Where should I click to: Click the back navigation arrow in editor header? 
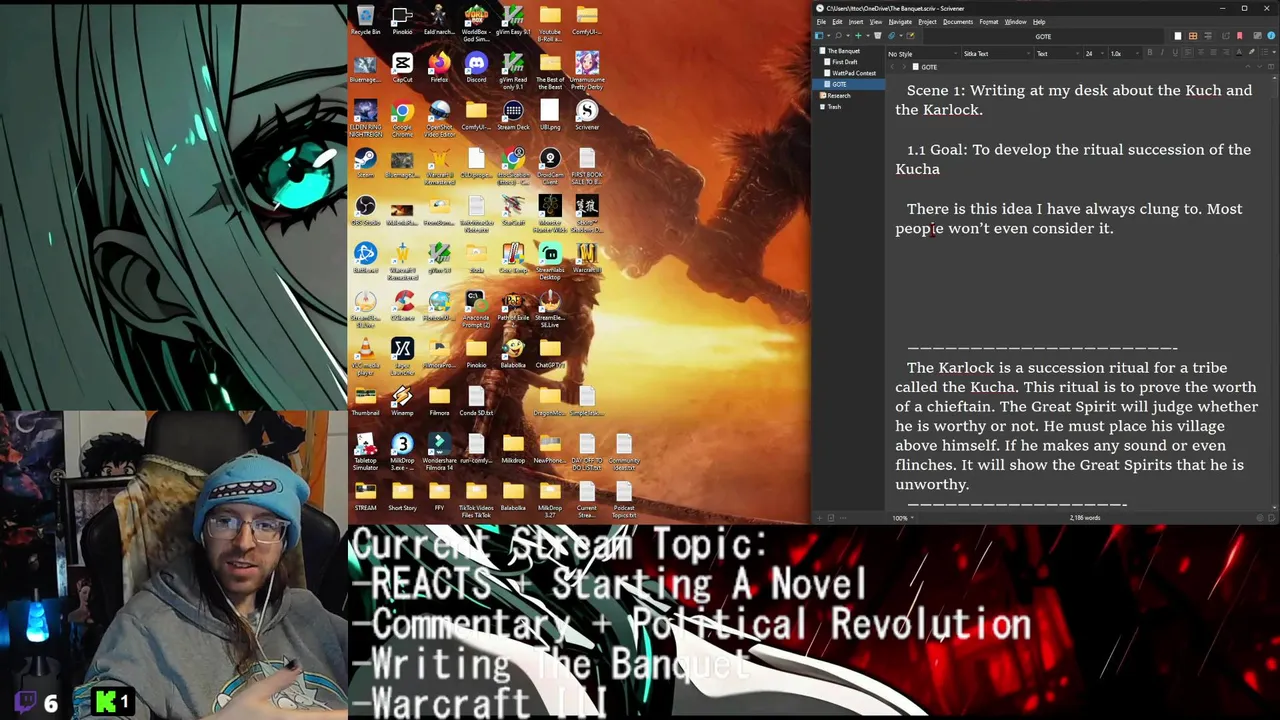pyautogui.click(x=893, y=67)
